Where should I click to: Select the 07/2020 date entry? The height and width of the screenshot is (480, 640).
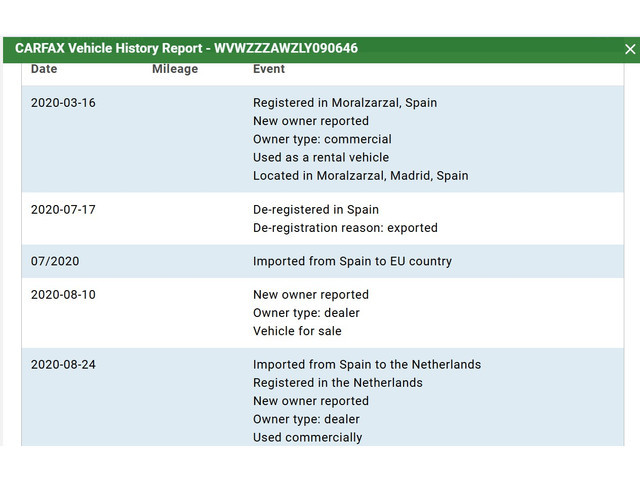(x=55, y=261)
